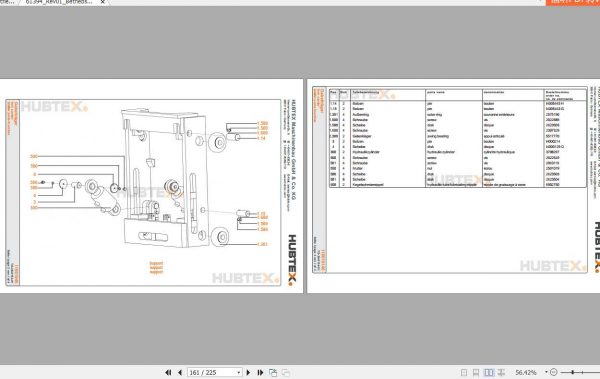Screen dimensions: 600x379
Task: Click the Gelenklager row in parts table
Action: tap(457, 136)
